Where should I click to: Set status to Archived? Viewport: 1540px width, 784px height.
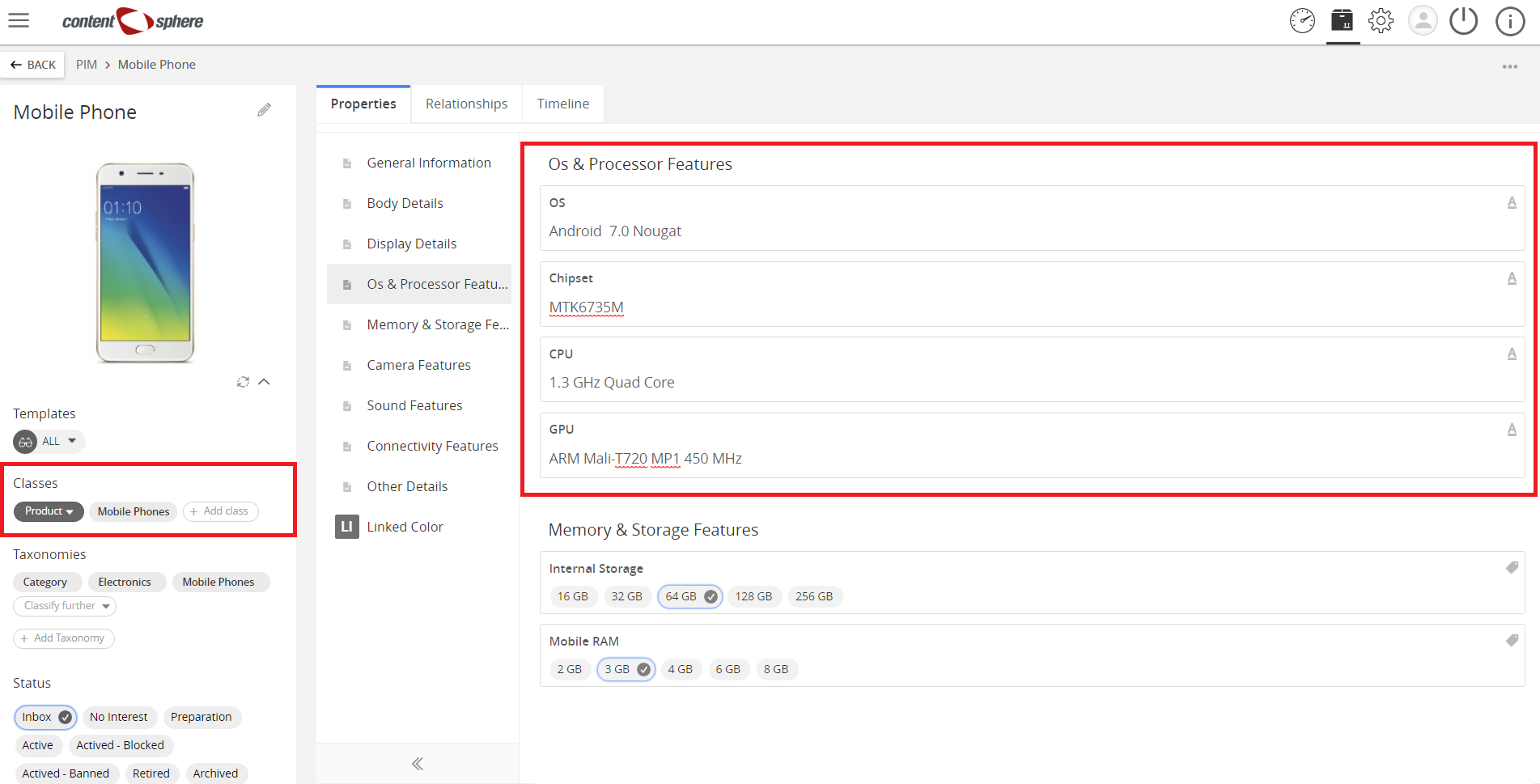[x=216, y=773]
